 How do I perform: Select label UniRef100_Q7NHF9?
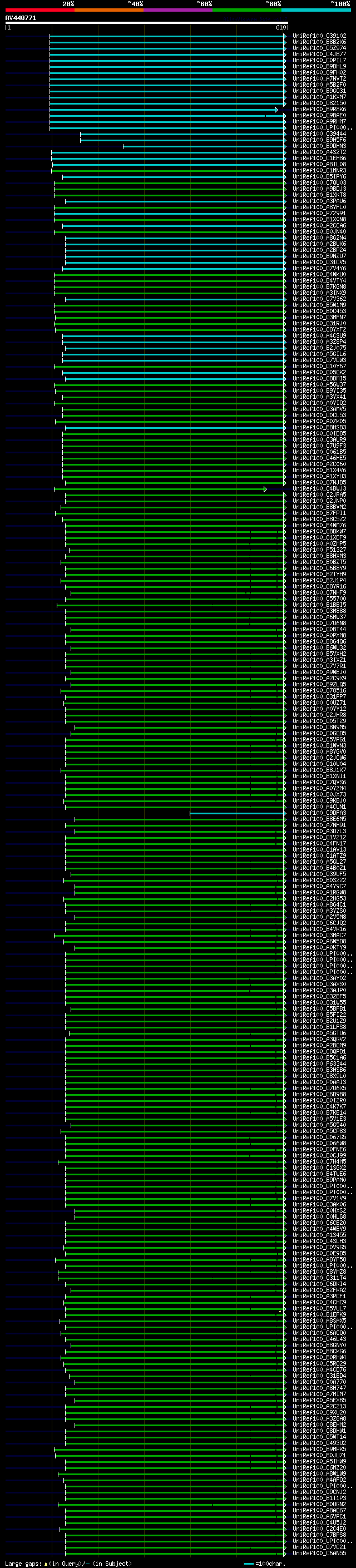(x=319, y=593)
